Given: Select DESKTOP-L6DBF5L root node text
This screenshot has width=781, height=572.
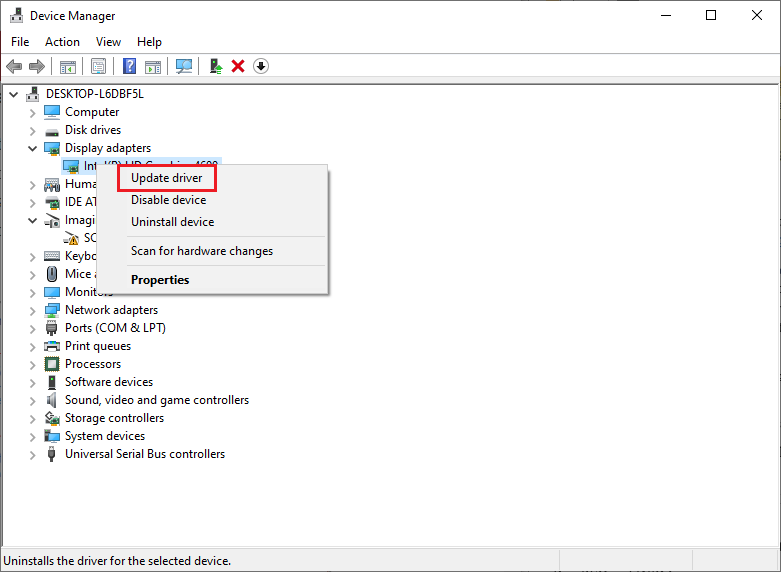Looking at the screenshot, I should pos(95,94).
